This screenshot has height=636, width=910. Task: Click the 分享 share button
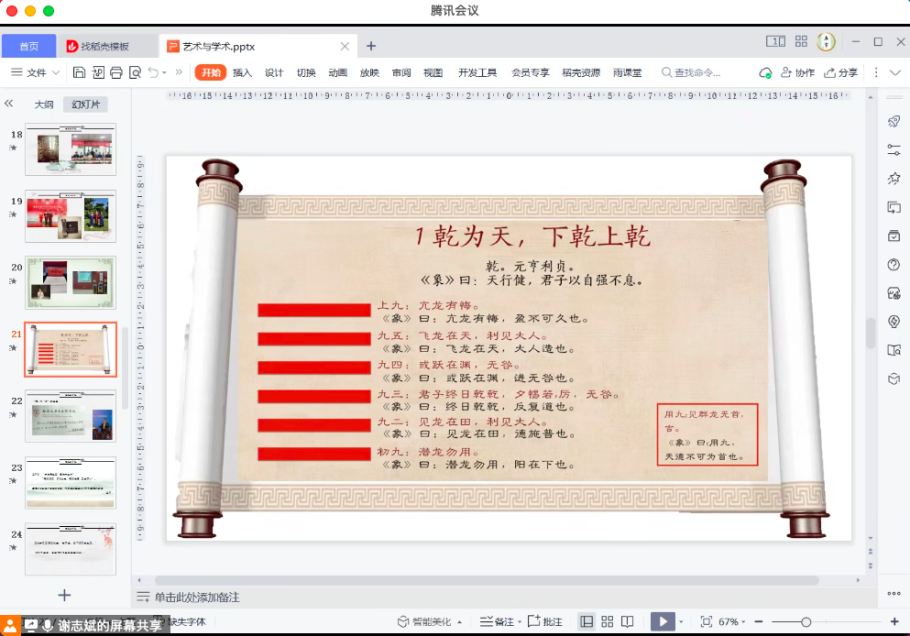point(841,73)
